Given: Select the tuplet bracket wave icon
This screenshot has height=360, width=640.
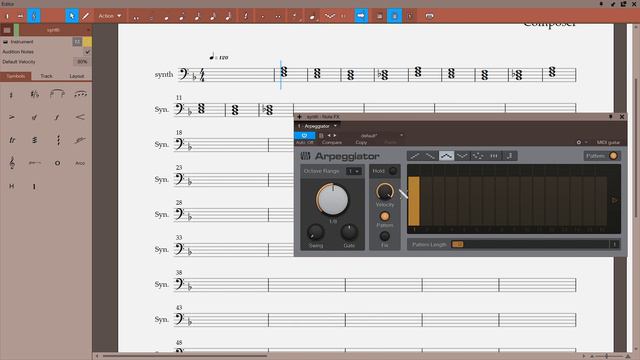Looking at the screenshot, I should [x=330, y=16].
